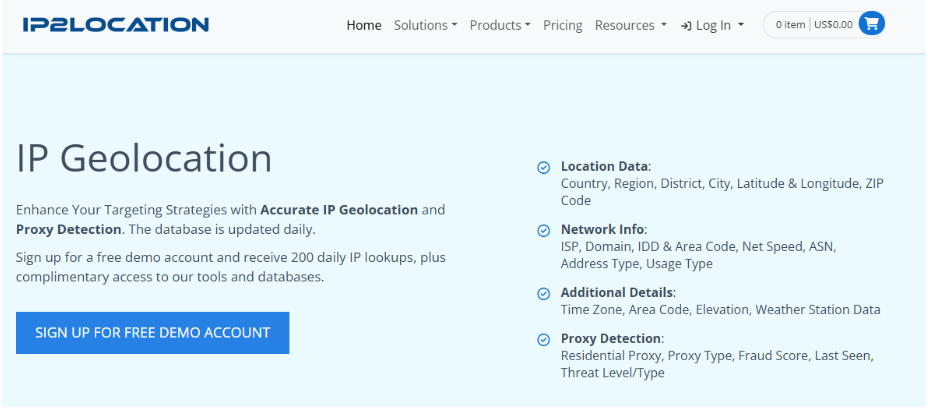
Task: Expand the Products dropdown menu
Action: click(500, 25)
